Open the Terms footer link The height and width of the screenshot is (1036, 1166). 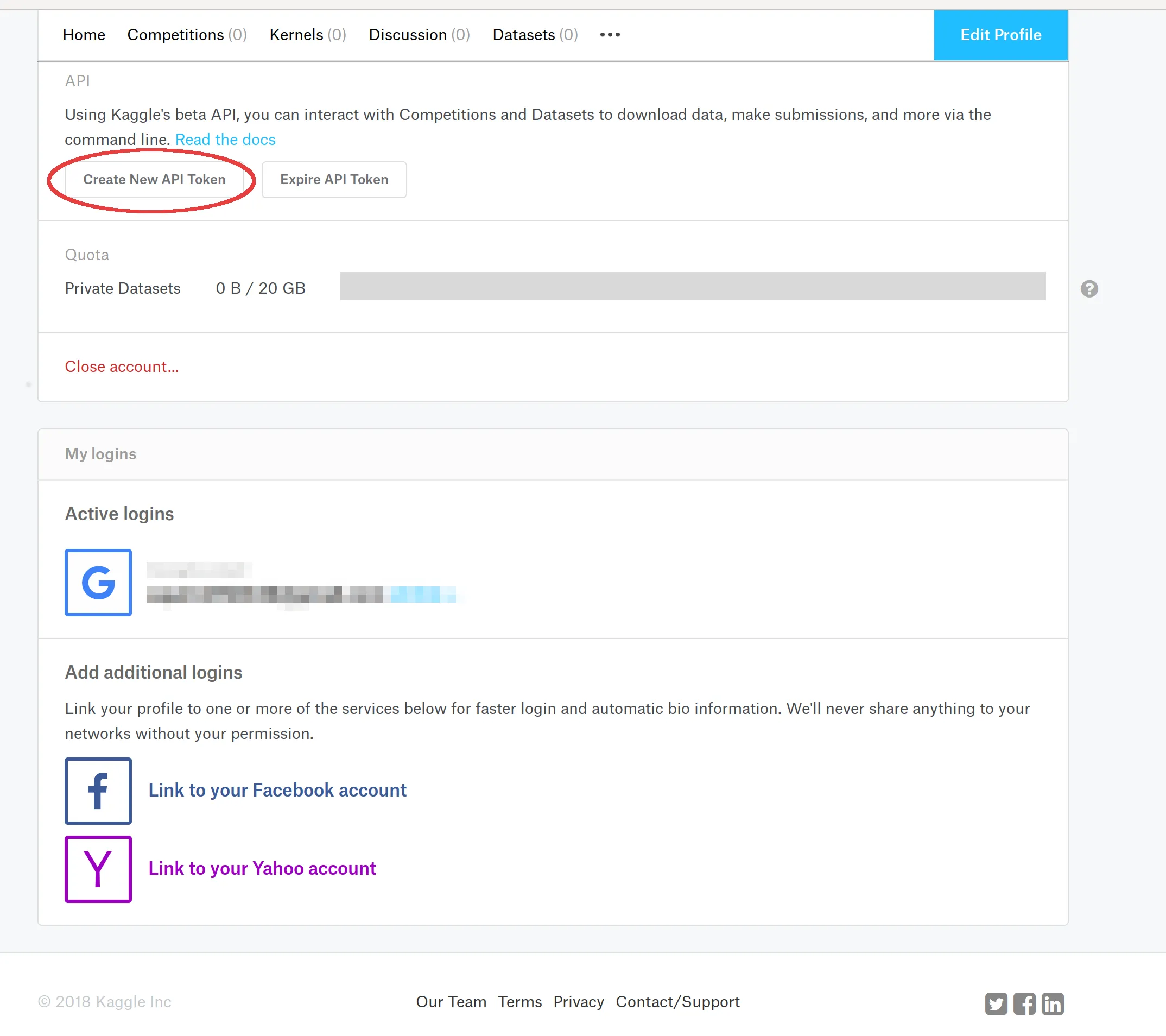(519, 1002)
